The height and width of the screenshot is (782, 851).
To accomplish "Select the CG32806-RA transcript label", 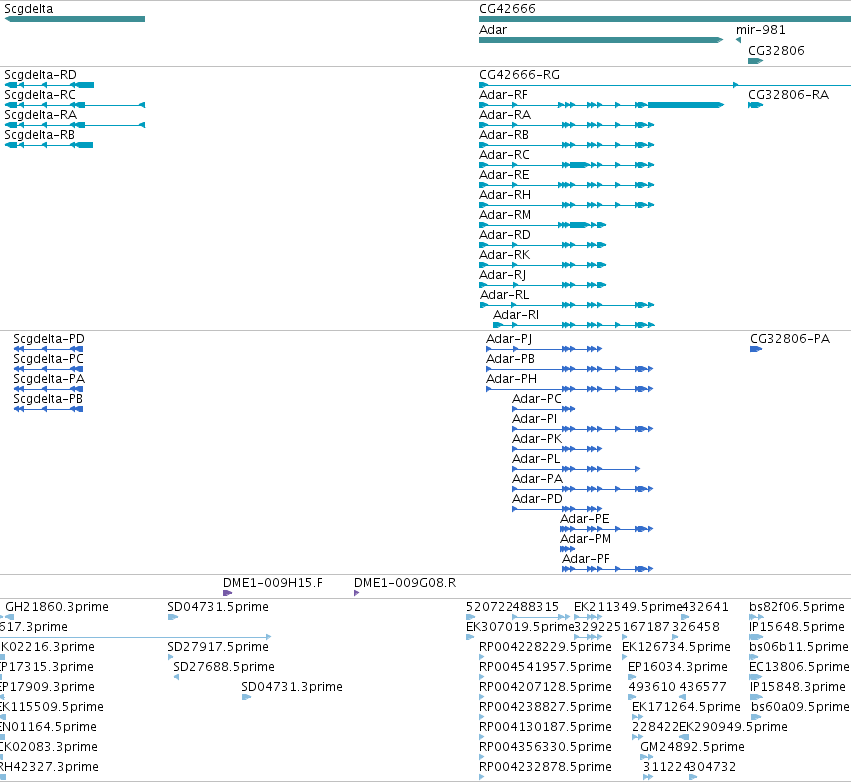I will [788, 95].
